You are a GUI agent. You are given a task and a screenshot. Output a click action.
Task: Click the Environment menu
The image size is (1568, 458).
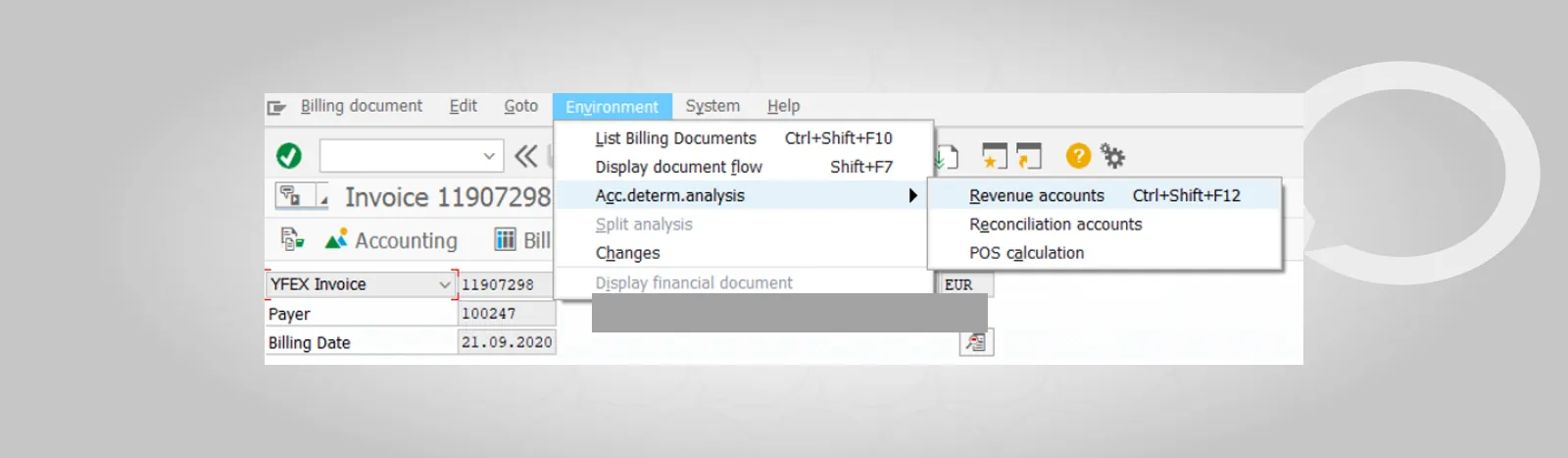(x=612, y=107)
